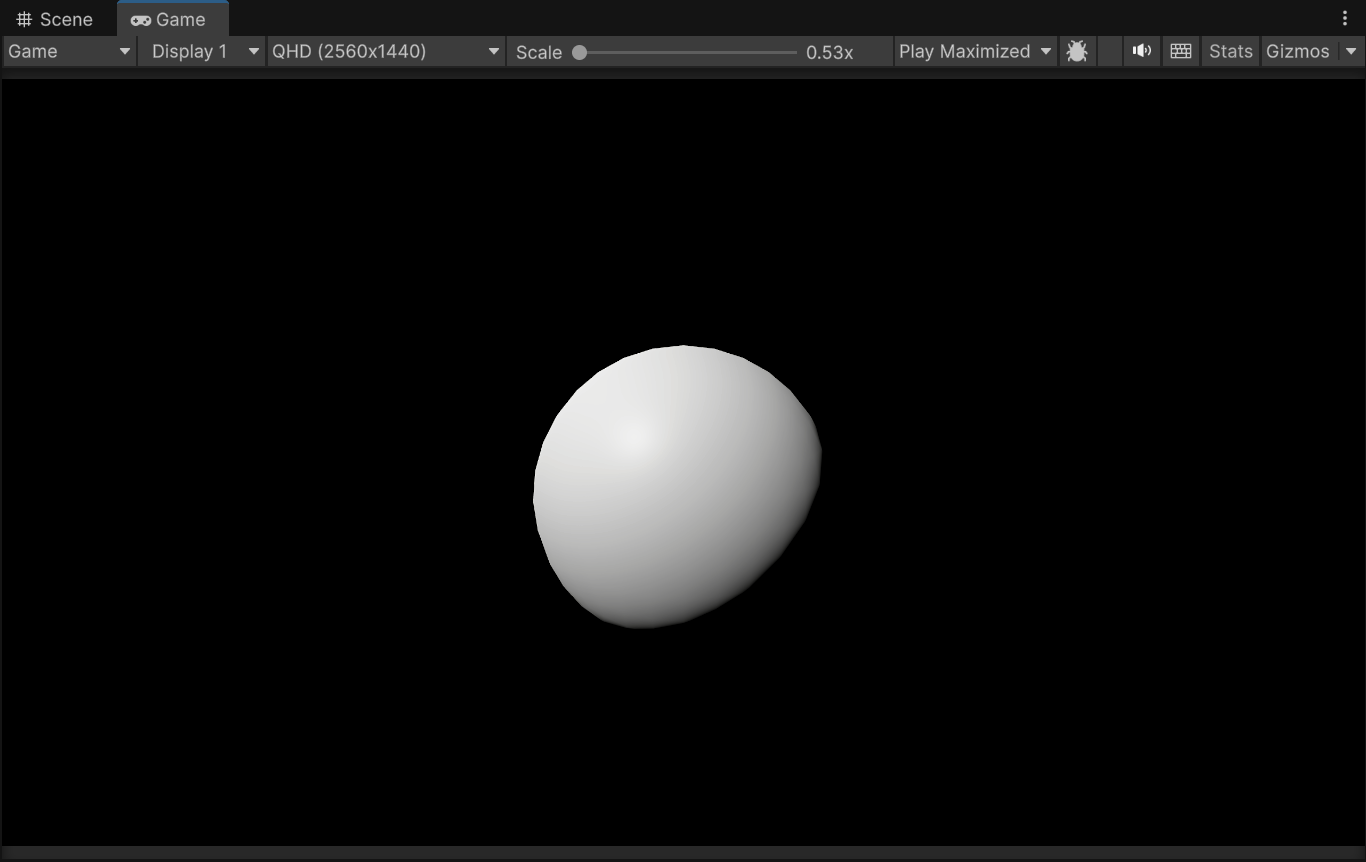This screenshot has width=1366, height=862.
Task: Select the Game tab
Action: (169, 19)
